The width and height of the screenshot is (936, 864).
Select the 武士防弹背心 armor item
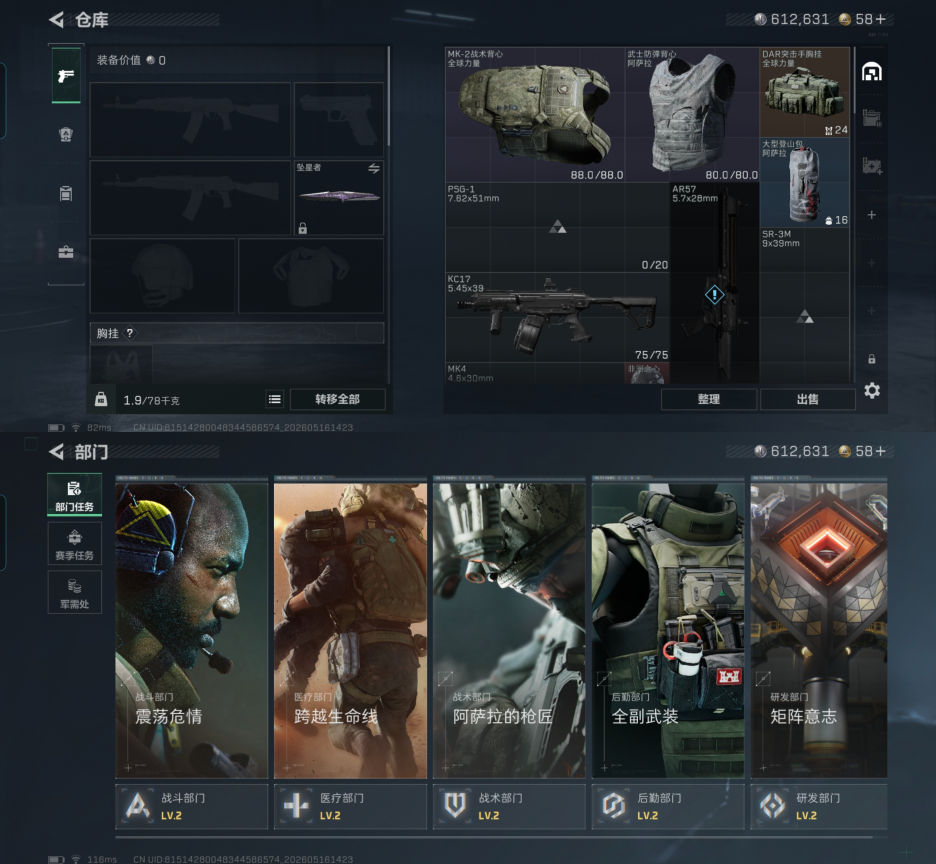[x=692, y=115]
